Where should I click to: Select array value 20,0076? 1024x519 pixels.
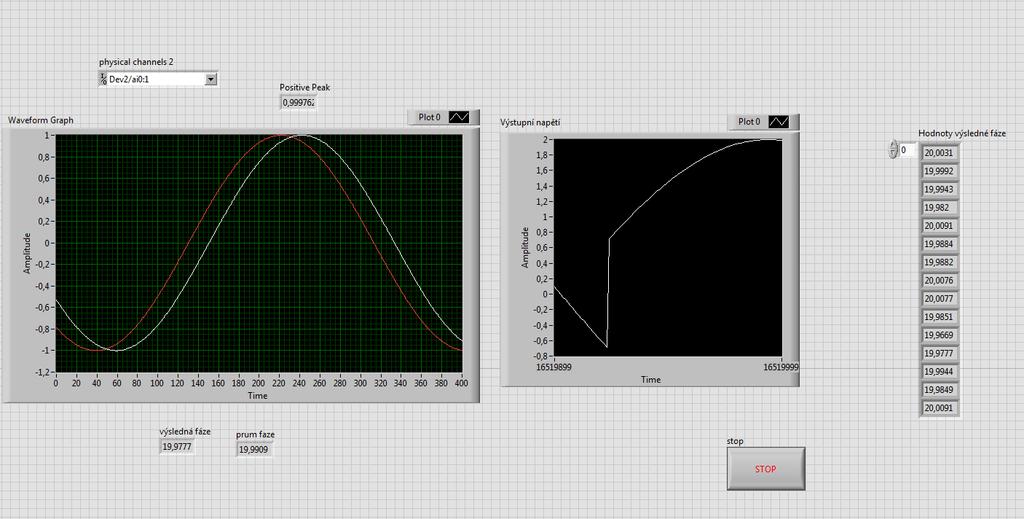pyautogui.click(x=939, y=281)
